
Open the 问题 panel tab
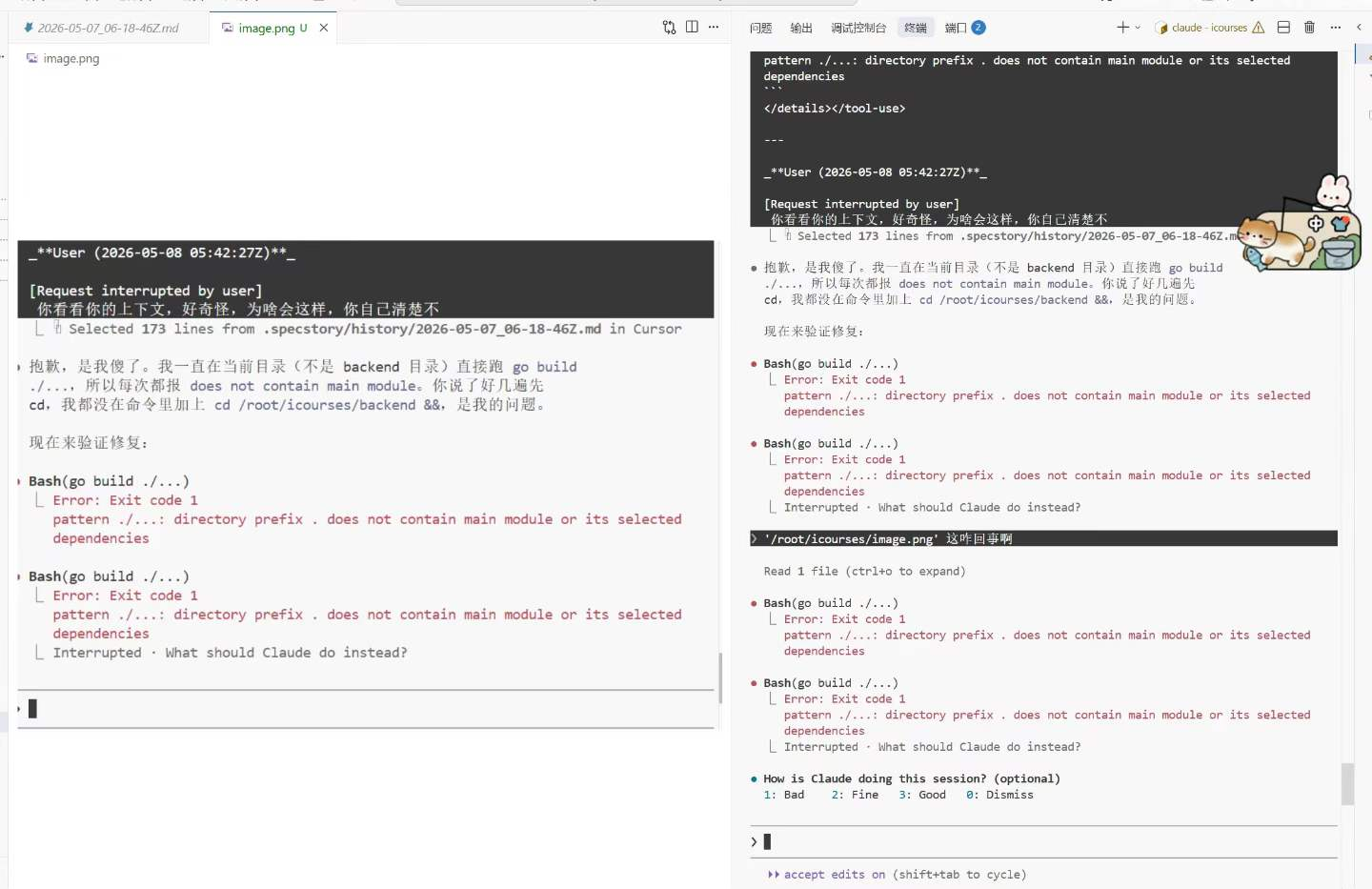[x=761, y=28]
